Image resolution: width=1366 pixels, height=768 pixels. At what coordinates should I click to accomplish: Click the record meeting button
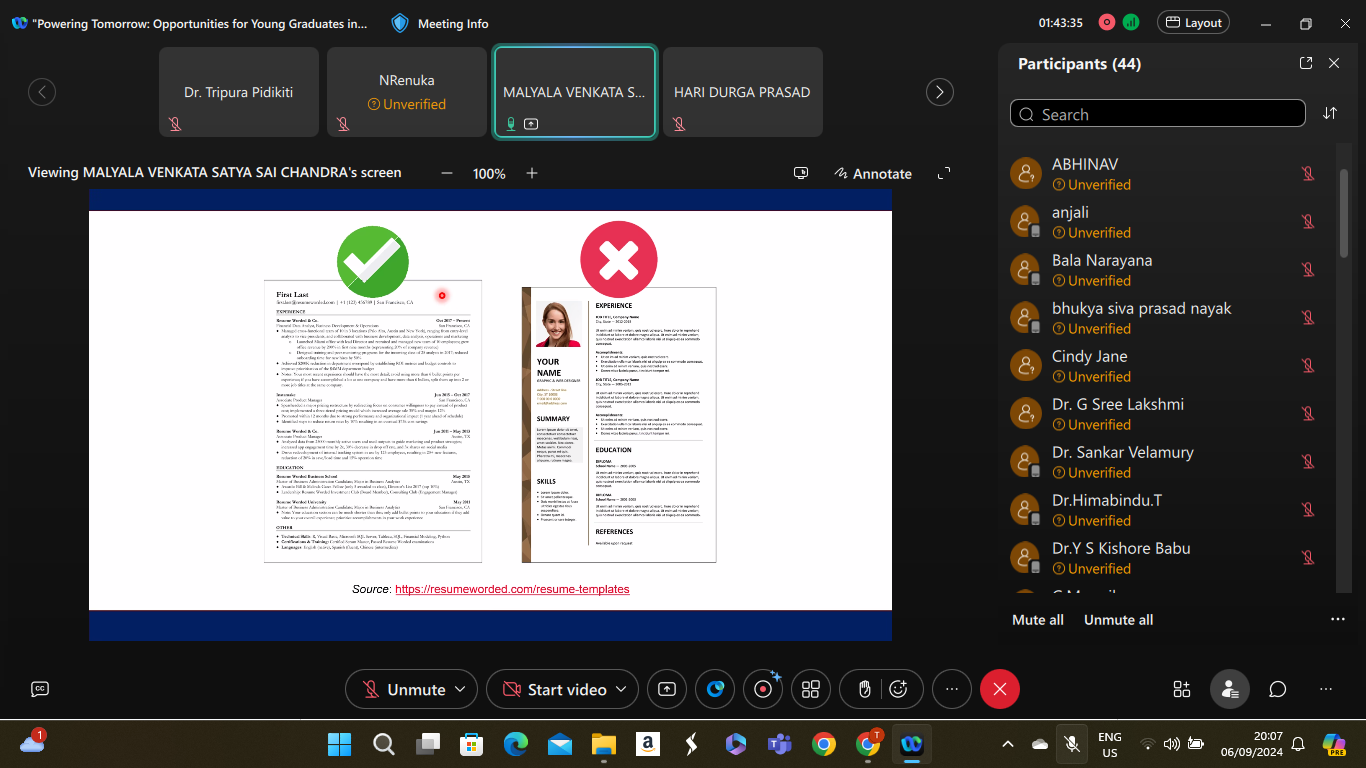tap(763, 689)
